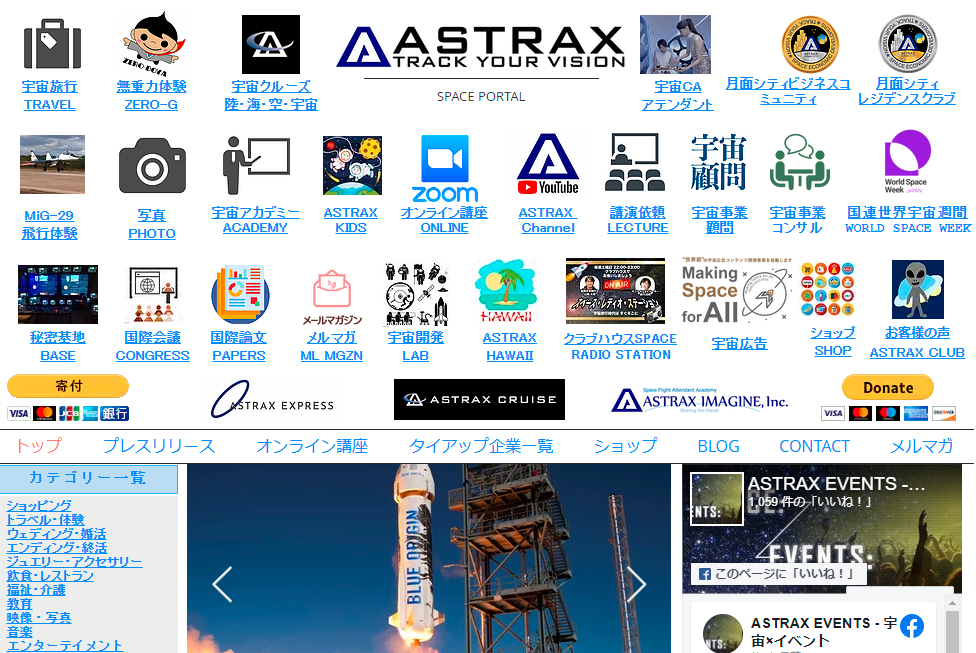Open the secret base control room image
Image resolution: width=976 pixels, height=653 pixels.
pyautogui.click(x=58, y=294)
